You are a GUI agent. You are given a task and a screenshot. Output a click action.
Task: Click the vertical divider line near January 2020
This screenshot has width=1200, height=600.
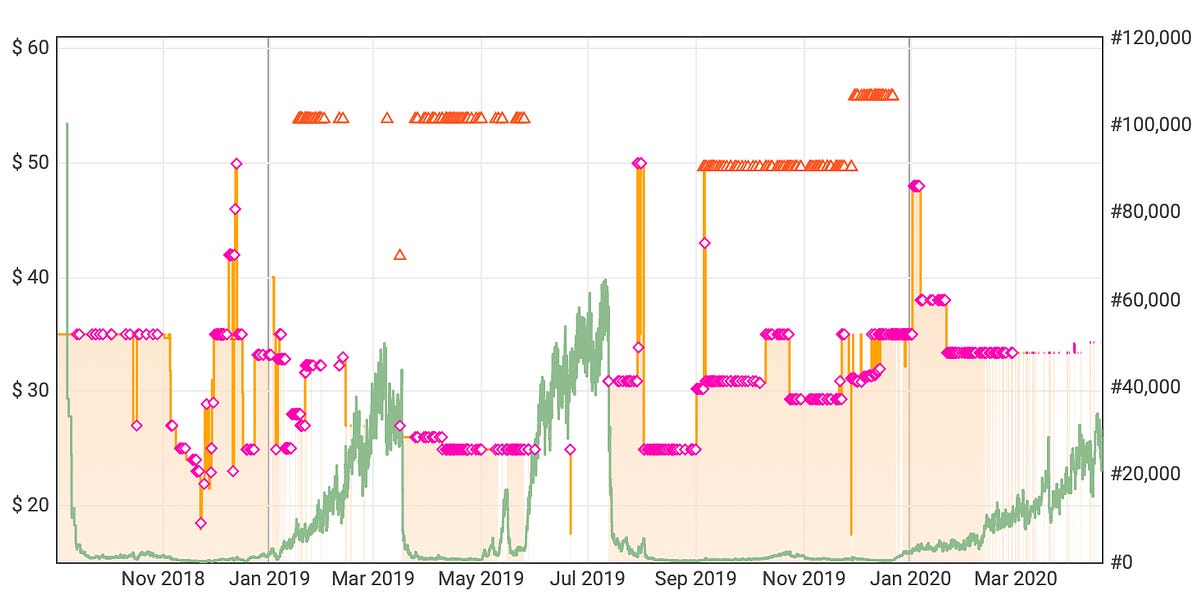[910, 300]
